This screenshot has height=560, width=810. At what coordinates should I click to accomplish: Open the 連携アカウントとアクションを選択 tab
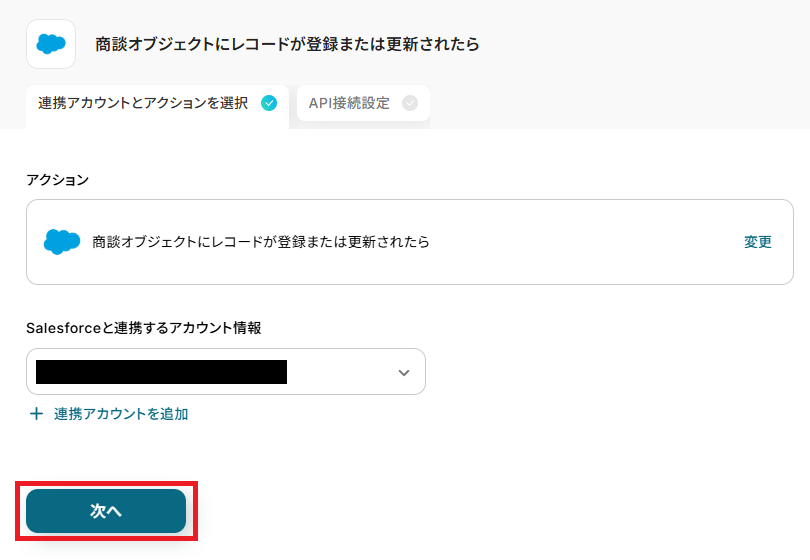[x=142, y=103]
